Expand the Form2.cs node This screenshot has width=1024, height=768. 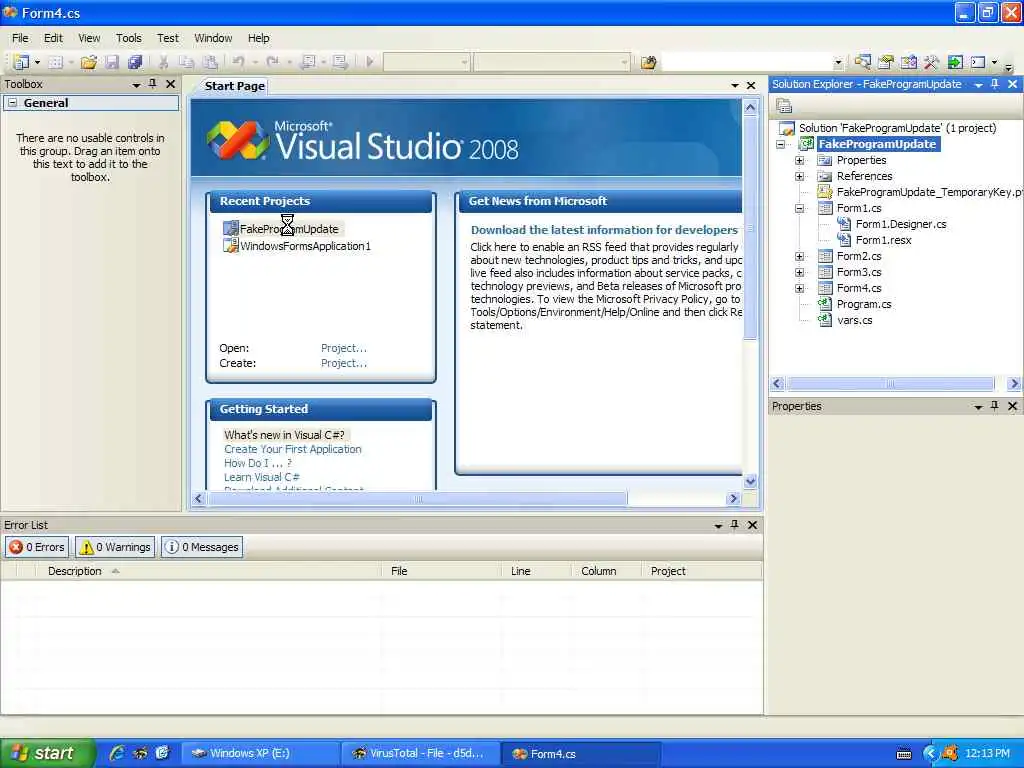(x=799, y=256)
